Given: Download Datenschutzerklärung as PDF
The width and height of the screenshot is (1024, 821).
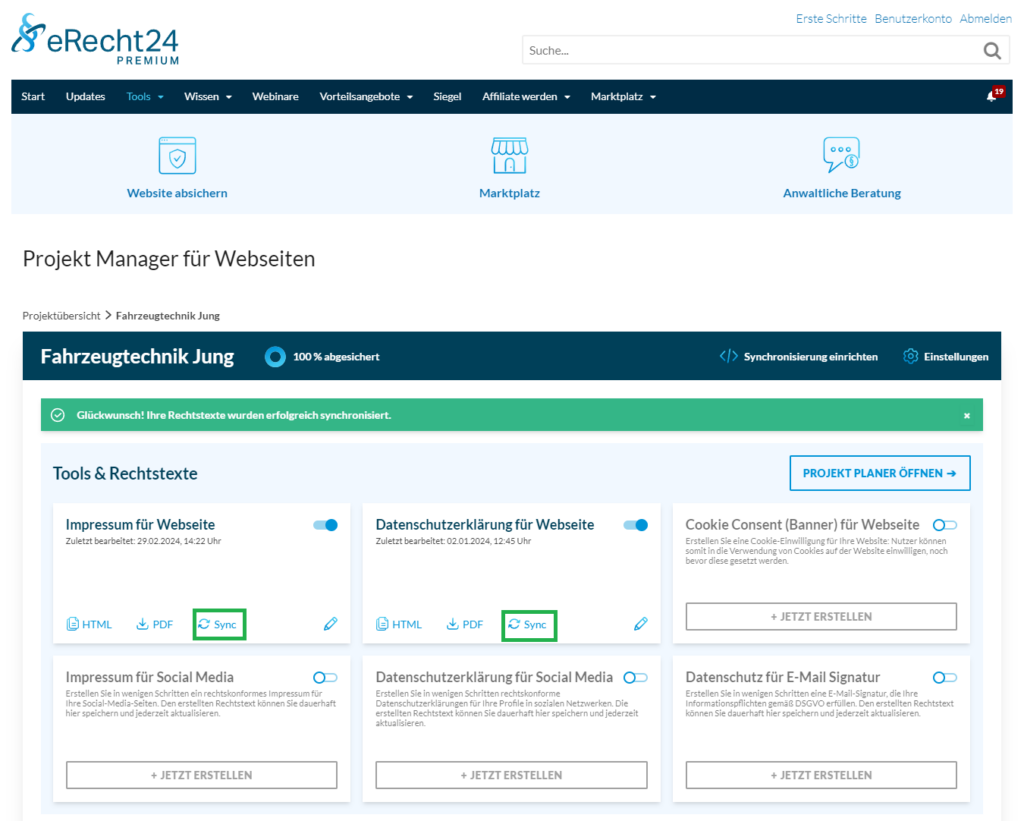Looking at the screenshot, I should 465,624.
